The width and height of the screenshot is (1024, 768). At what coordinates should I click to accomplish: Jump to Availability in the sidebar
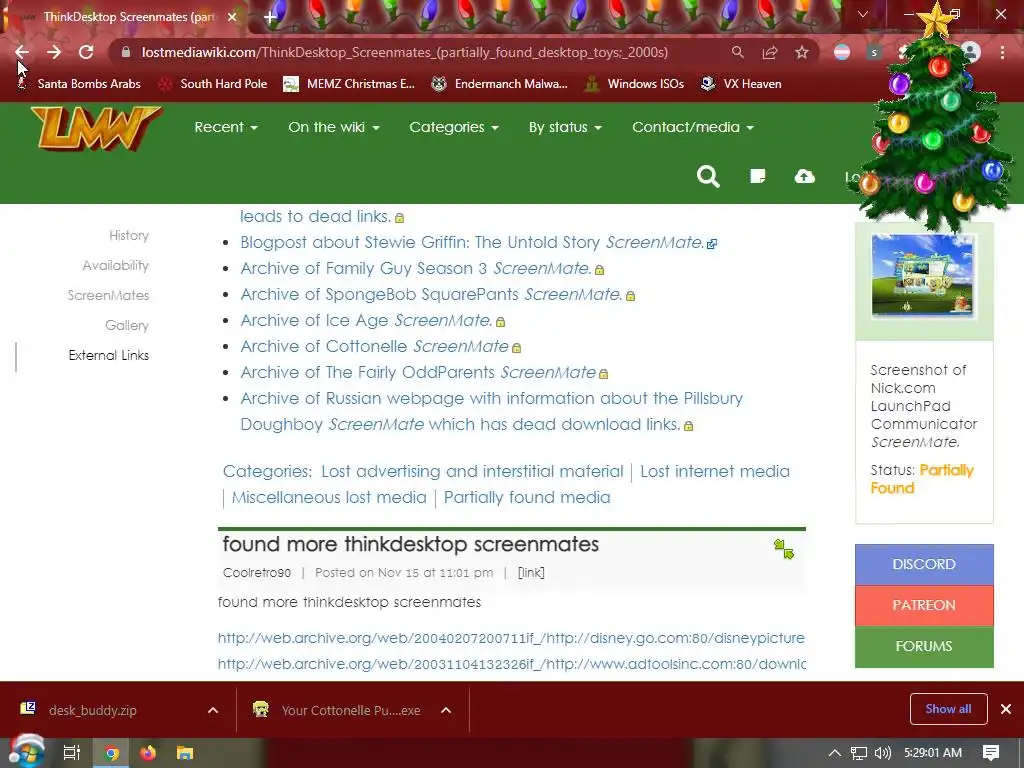tap(116, 265)
